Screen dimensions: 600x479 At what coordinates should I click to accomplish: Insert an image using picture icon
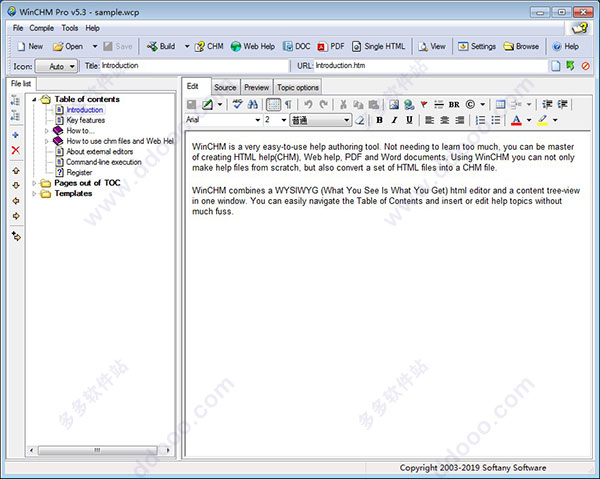394,104
